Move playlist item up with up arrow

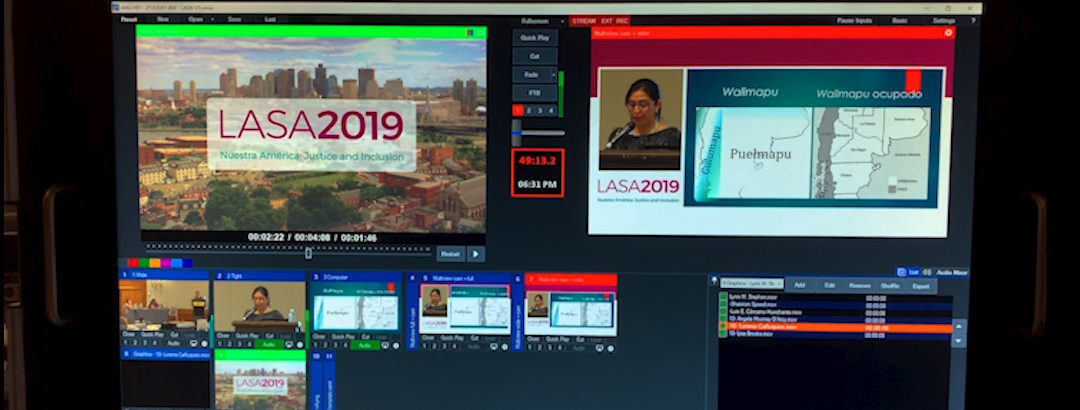pyautogui.click(x=959, y=325)
